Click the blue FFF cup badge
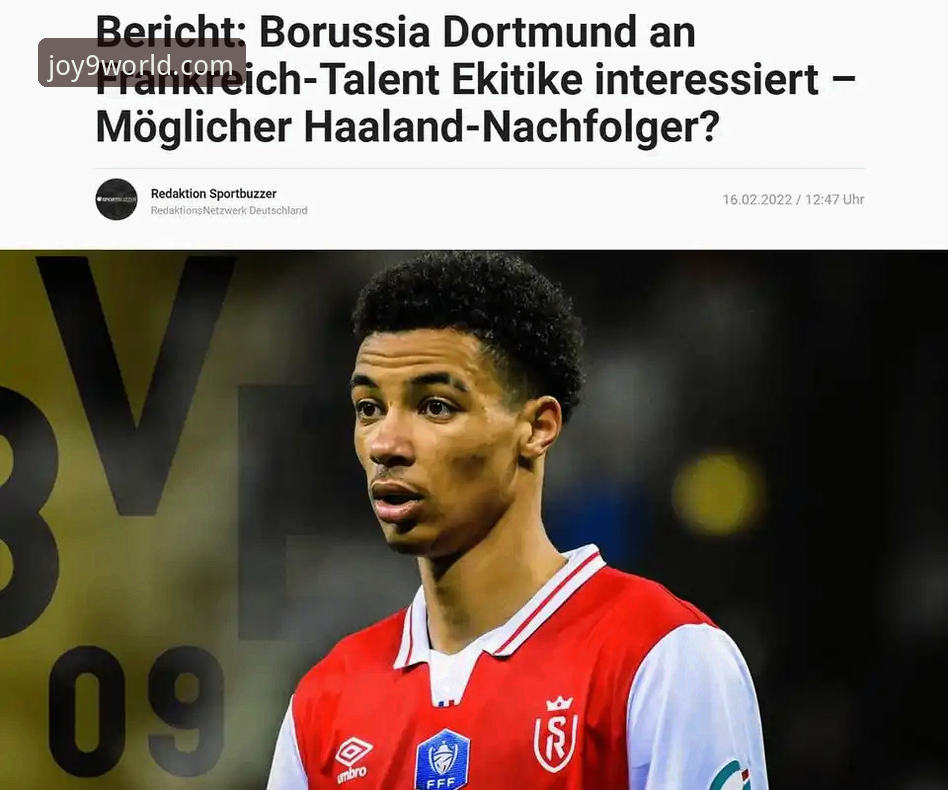 coord(442,760)
